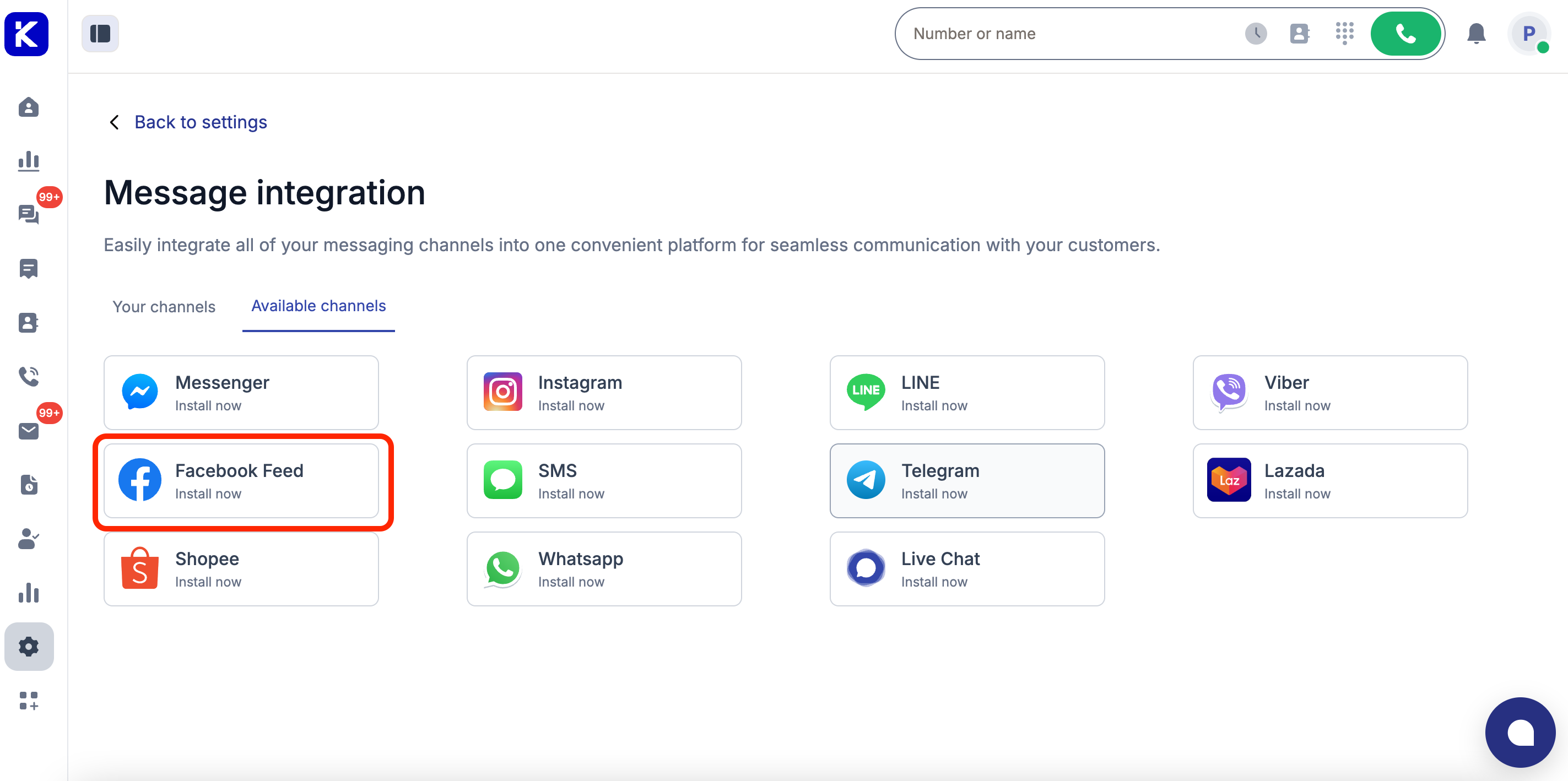
Task: Open the user profile avatar menu
Action: (x=1528, y=34)
